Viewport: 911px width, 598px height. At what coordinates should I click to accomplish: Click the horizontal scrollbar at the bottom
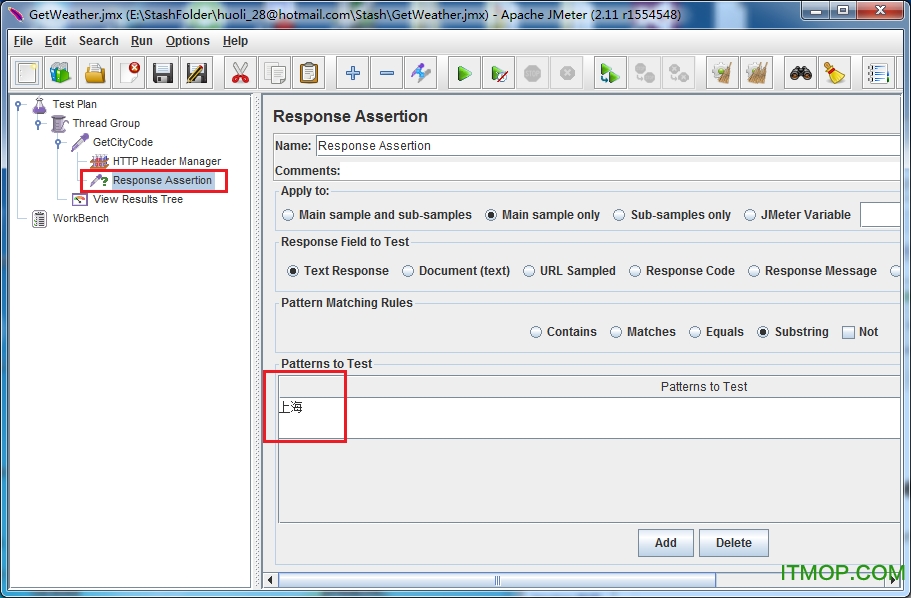[x=496, y=580]
